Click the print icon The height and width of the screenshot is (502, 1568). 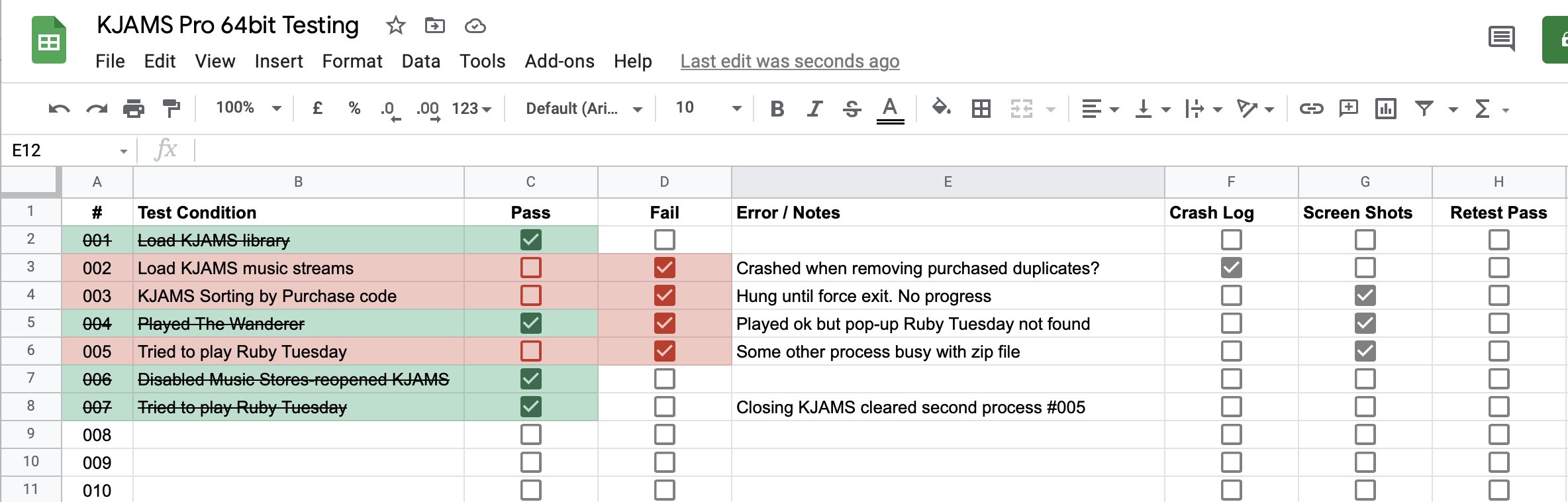click(x=134, y=109)
